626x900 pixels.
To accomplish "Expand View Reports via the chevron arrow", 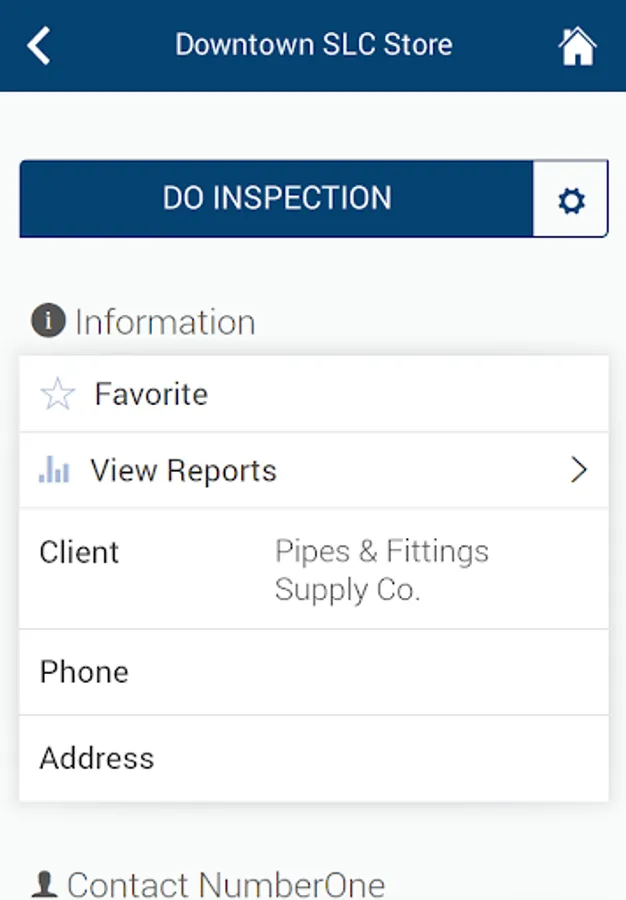I will [578, 471].
